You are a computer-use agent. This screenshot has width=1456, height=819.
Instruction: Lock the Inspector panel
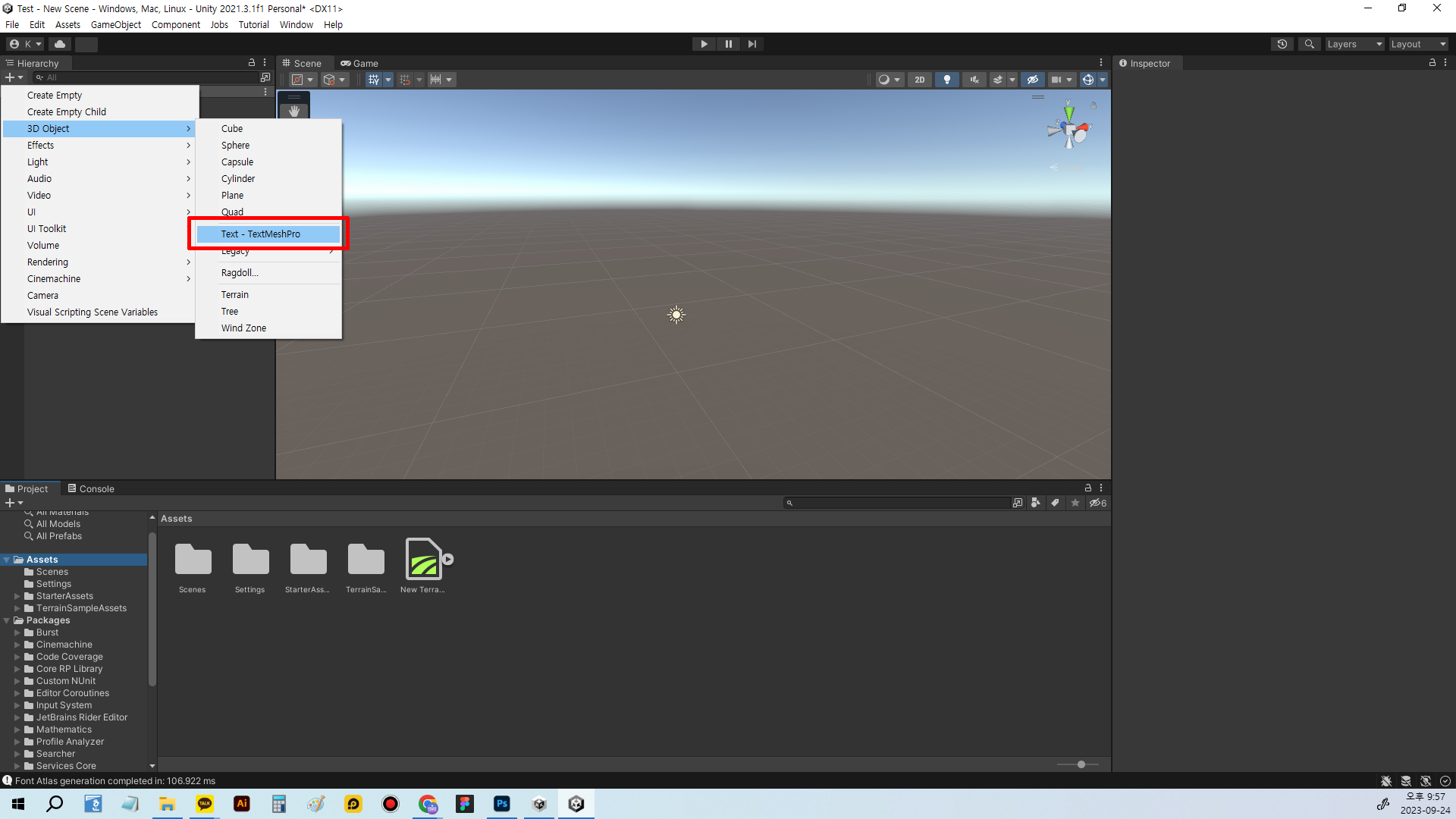pyautogui.click(x=1432, y=63)
